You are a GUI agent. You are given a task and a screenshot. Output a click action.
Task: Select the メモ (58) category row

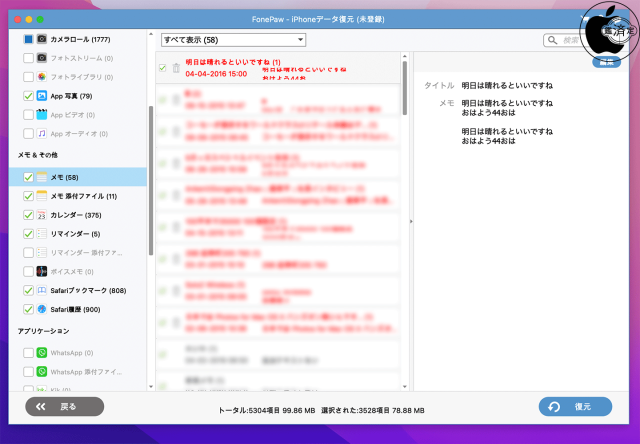(78, 177)
